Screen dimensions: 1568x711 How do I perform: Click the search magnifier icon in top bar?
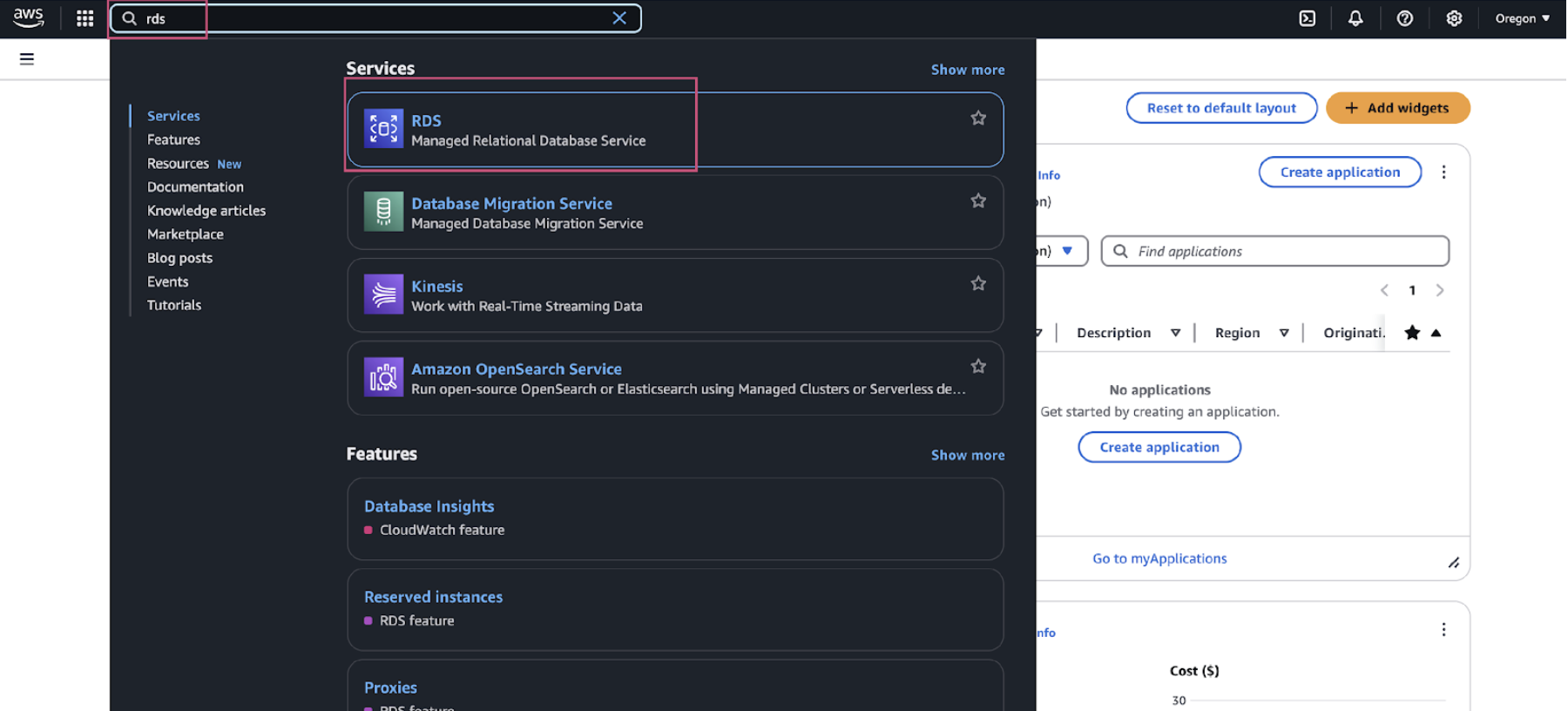click(130, 18)
